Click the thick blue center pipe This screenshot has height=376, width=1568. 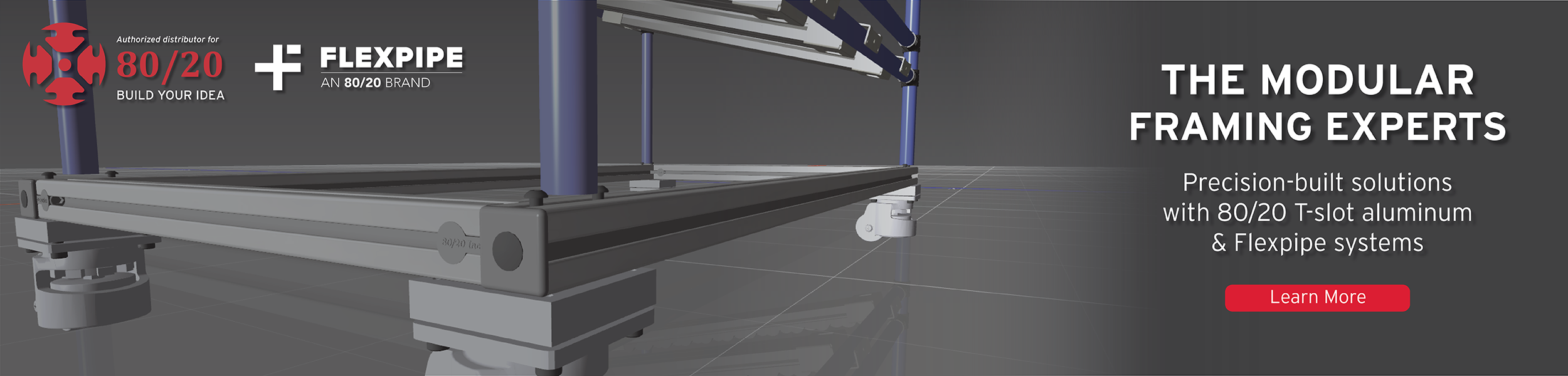point(567,94)
